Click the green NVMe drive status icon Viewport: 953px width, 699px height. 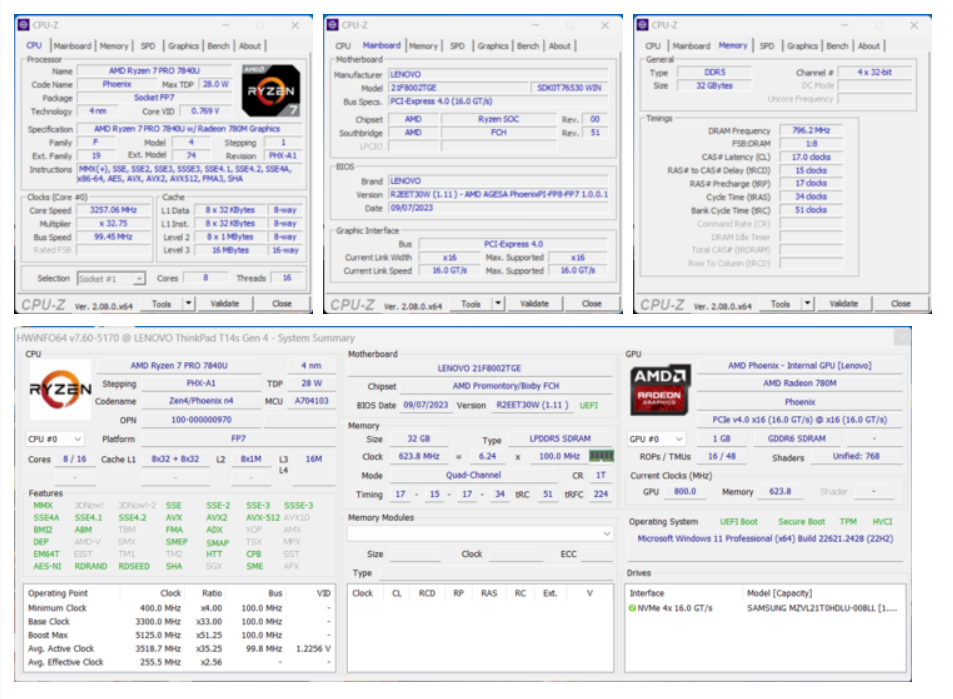tap(632, 608)
